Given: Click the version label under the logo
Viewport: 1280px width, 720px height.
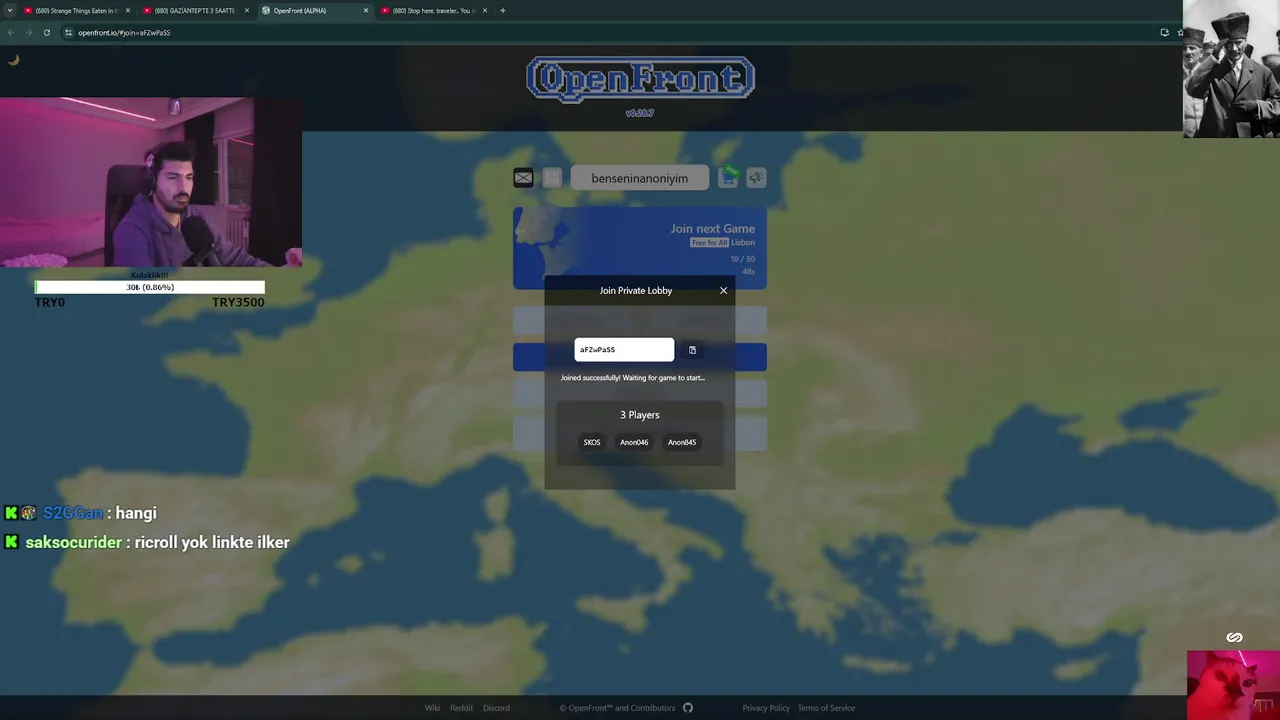Looking at the screenshot, I should pos(640,113).
